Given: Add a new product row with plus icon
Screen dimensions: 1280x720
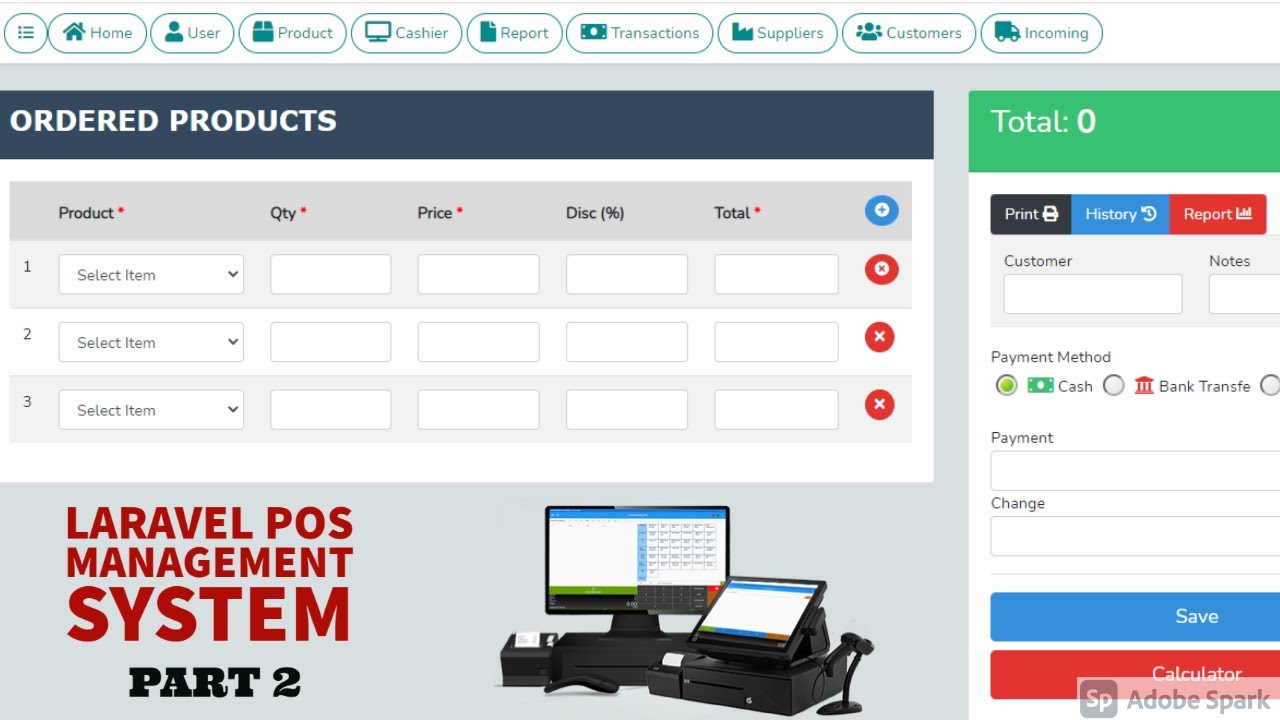Looking at the screenshot, I should (x=881, y=210).
